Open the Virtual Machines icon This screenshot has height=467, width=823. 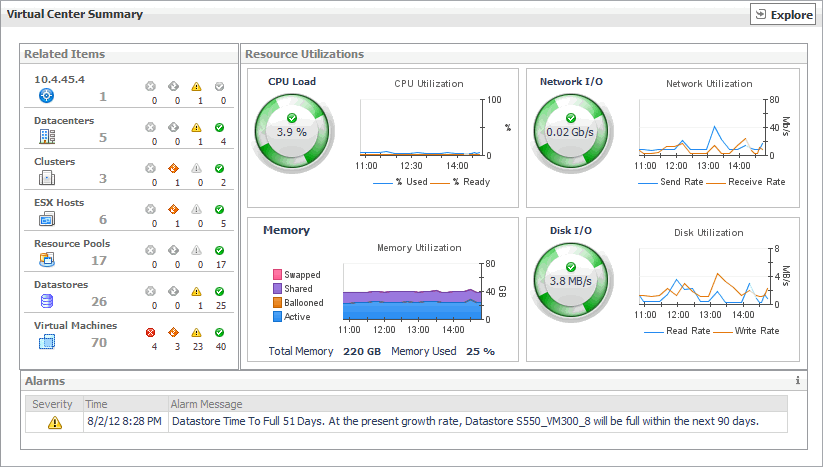tap(46, 342)
